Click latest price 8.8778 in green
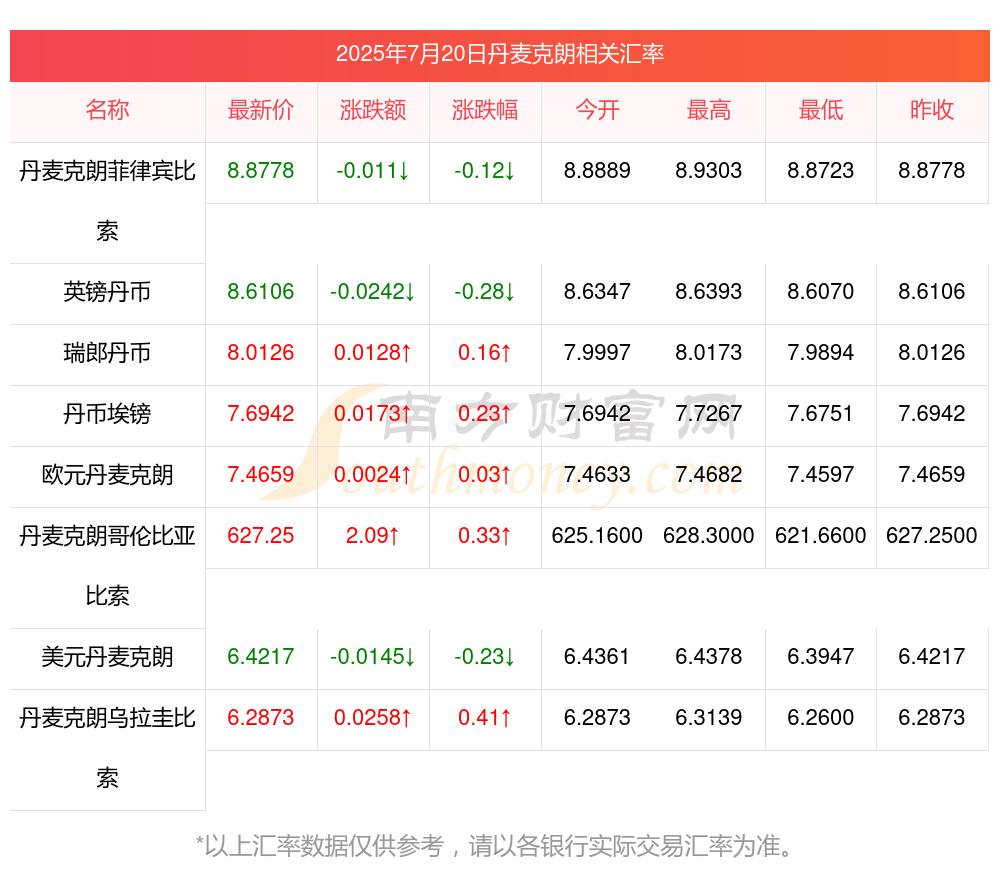This screenshot has height=877, width=1000. (x=261, y=171)
